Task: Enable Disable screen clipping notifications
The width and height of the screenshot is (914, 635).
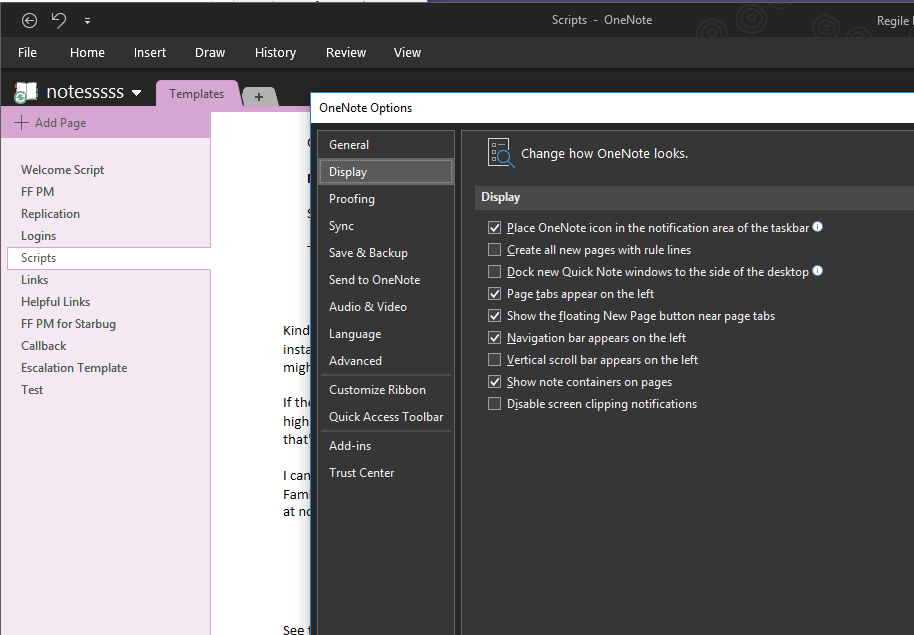Action: (494, 404)
